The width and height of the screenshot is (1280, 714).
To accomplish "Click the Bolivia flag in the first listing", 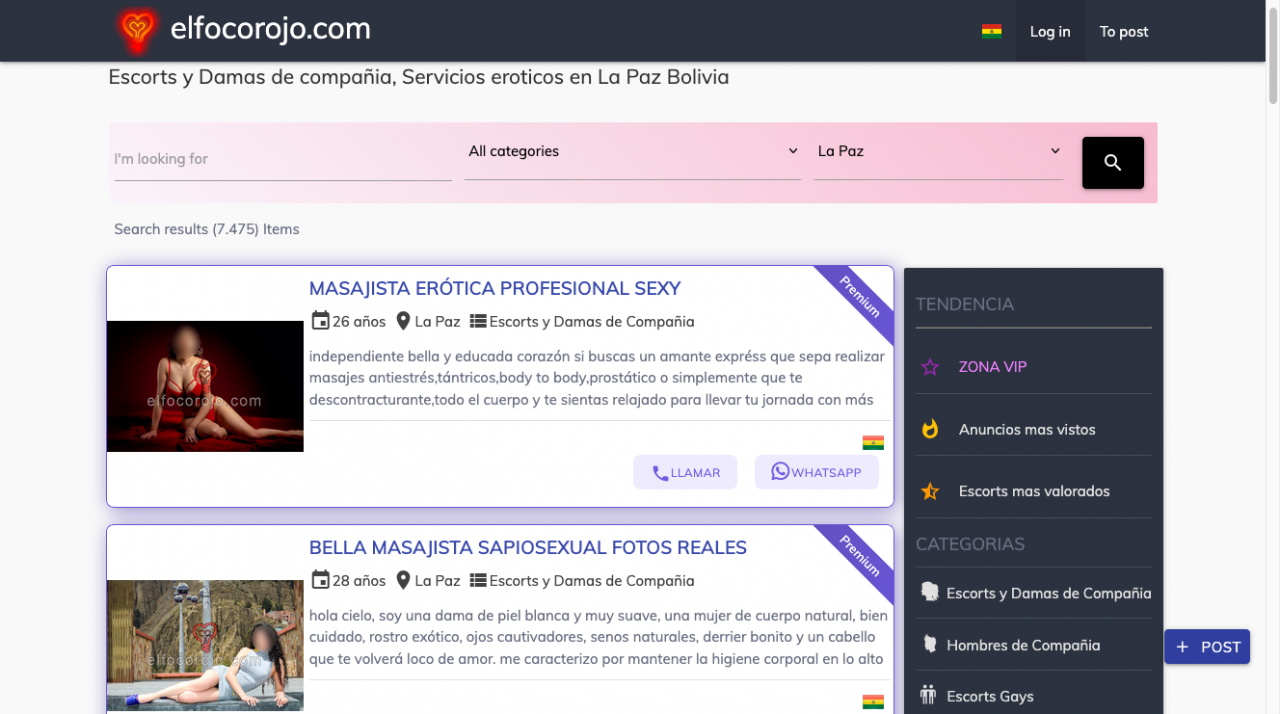I will pyautogui.click(x=873, y=443).
